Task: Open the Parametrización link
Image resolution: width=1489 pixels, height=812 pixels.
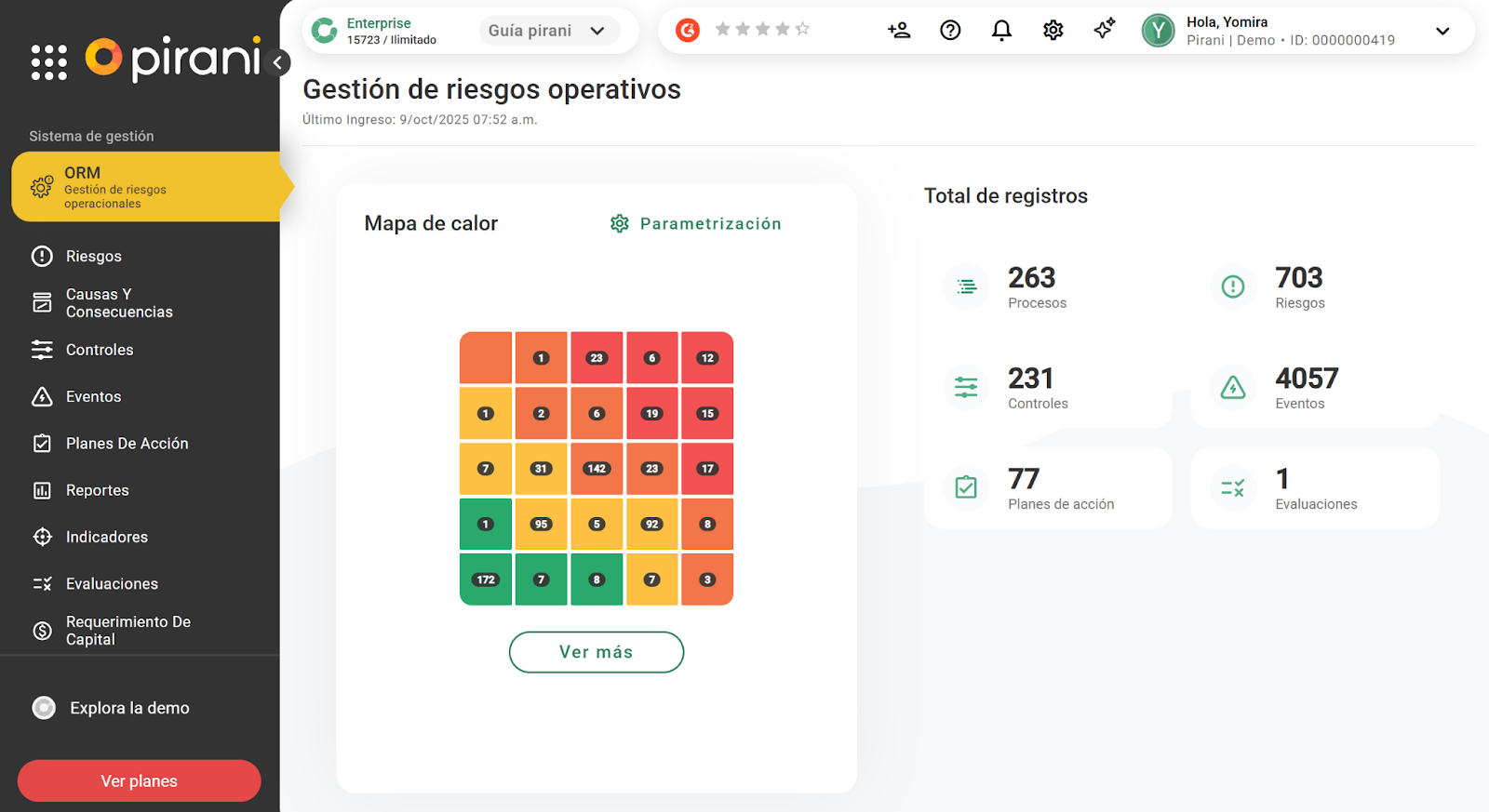Action: pyautogui.click(x=696, y=224)
